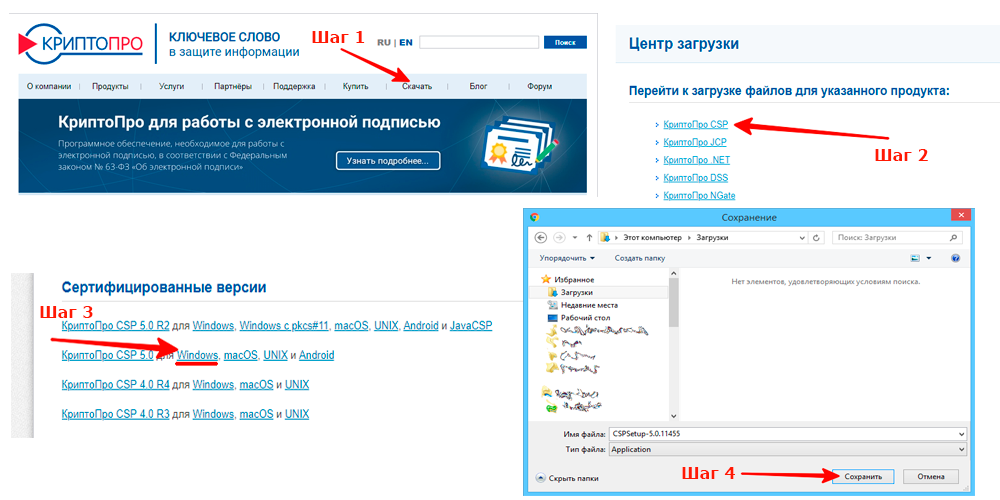Screen dimensions: 1000x500
Task: Open view options dropdown arrow
Action: tap(929, 258)
